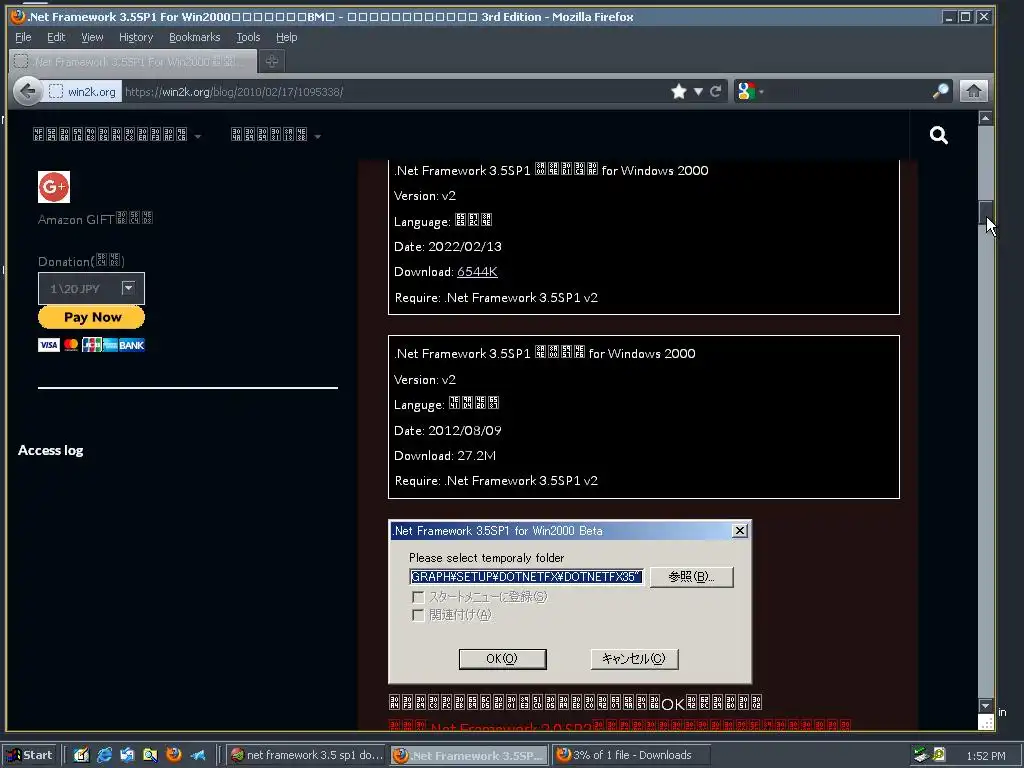Click the Amazon GIFT link

(x=95, y=219)
